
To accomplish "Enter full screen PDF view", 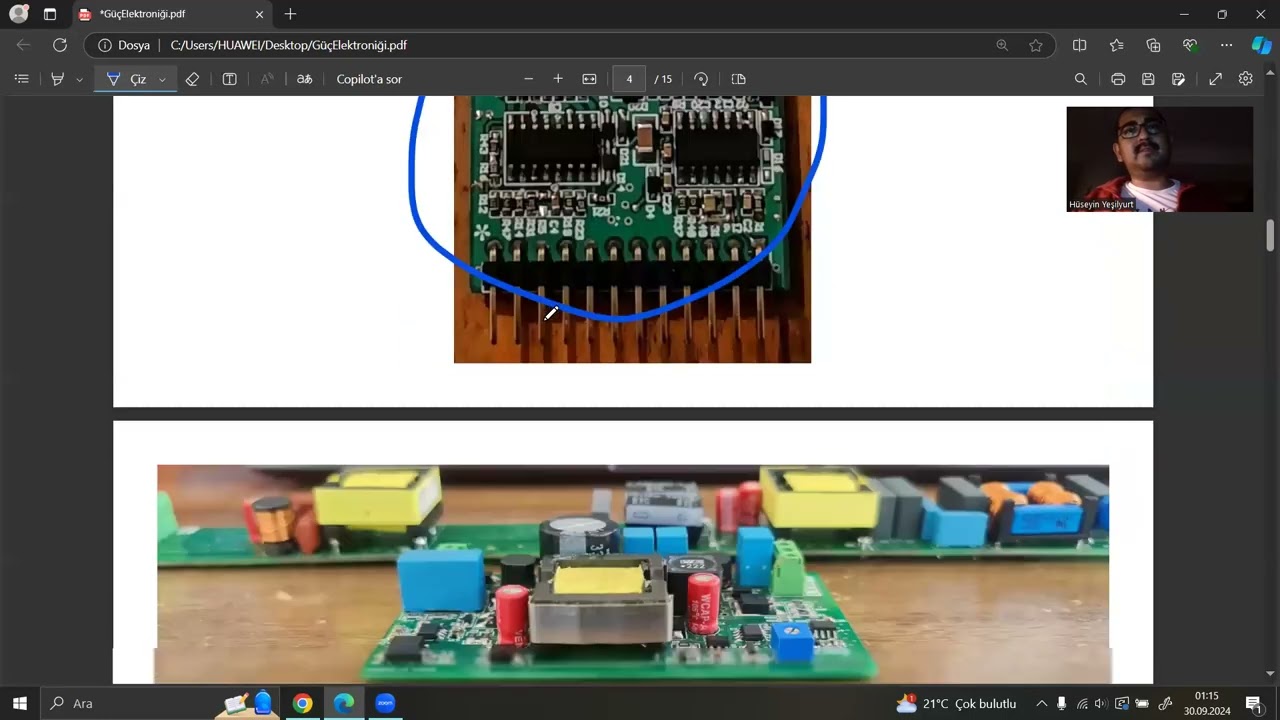I will 1216,79.
